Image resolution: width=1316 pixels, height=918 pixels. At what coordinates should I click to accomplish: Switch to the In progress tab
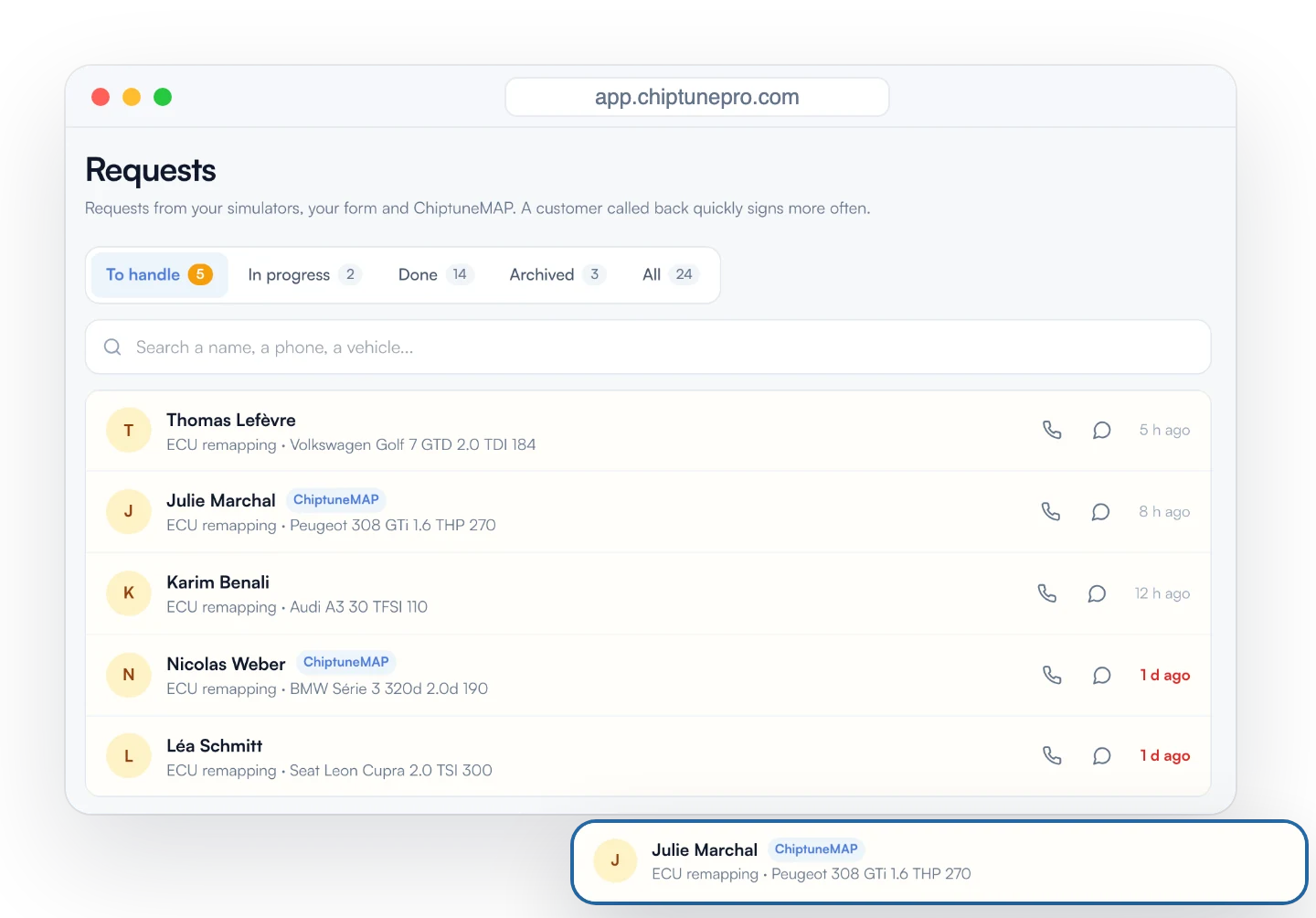point(304,274)
